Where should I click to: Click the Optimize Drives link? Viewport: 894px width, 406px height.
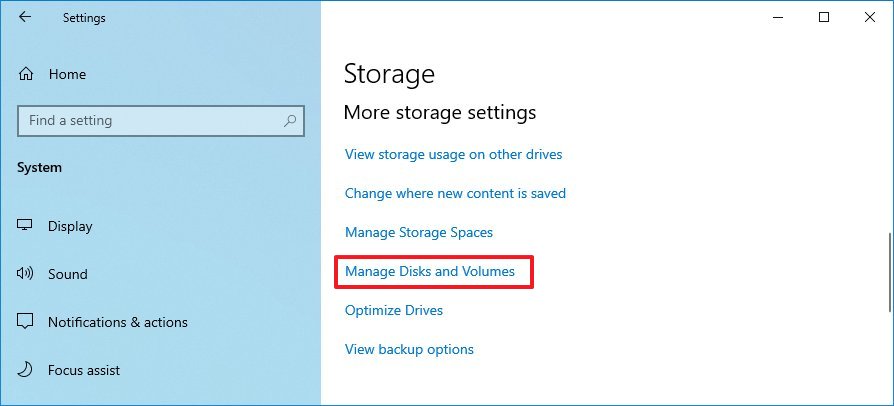click(x=394, y=311)
